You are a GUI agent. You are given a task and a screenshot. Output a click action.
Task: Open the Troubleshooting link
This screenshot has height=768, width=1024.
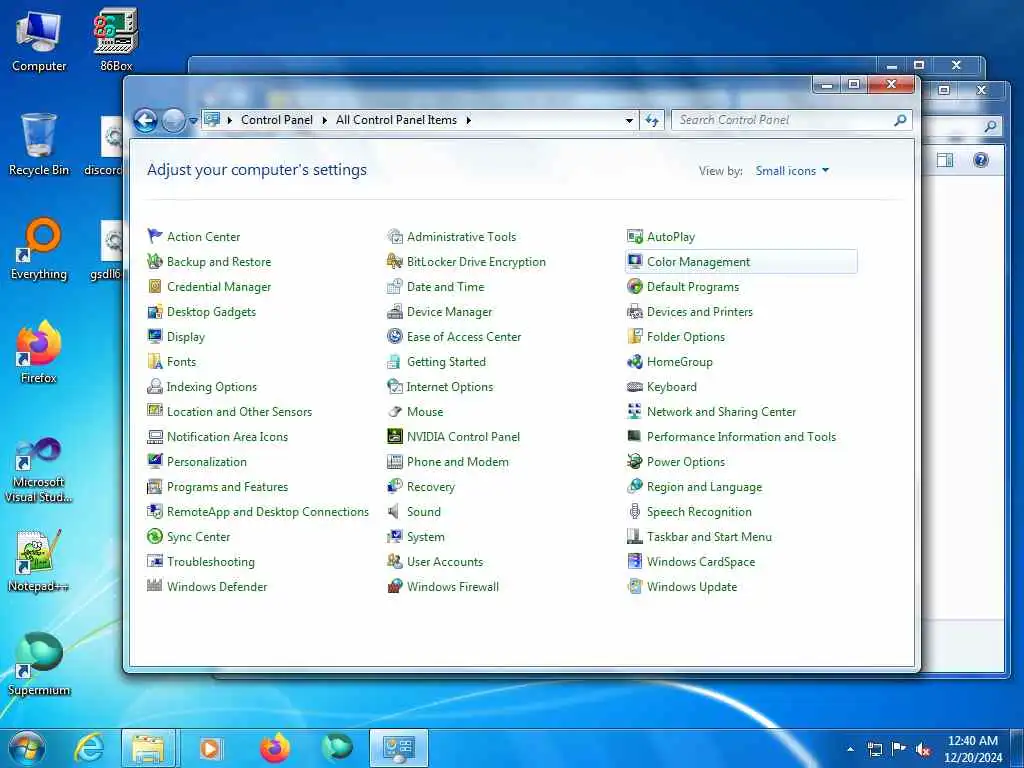click(x=210, y=562)
